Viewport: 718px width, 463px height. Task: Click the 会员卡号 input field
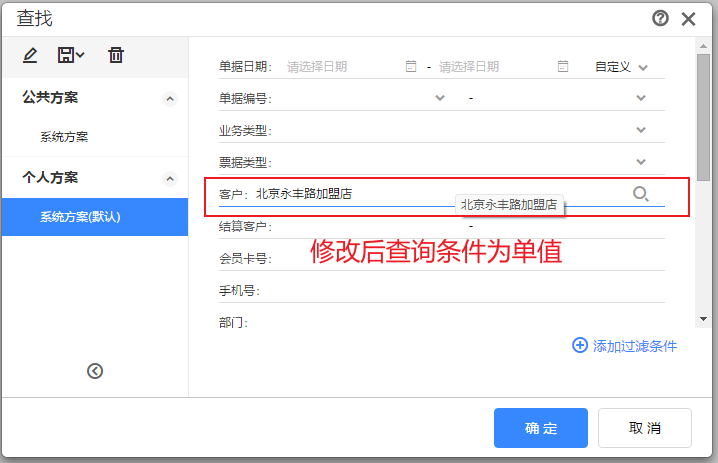coord(469,258)
